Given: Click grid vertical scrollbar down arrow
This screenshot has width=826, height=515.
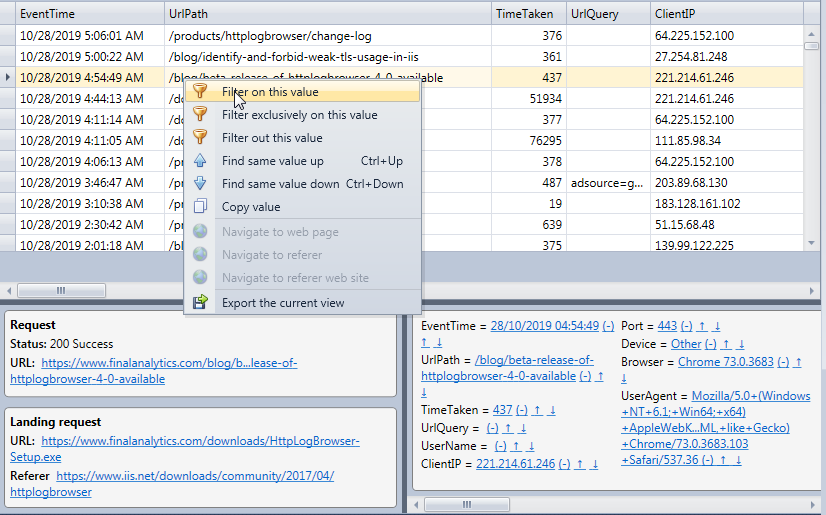Looking at the screenshot, I should click(x=811, y=243).
